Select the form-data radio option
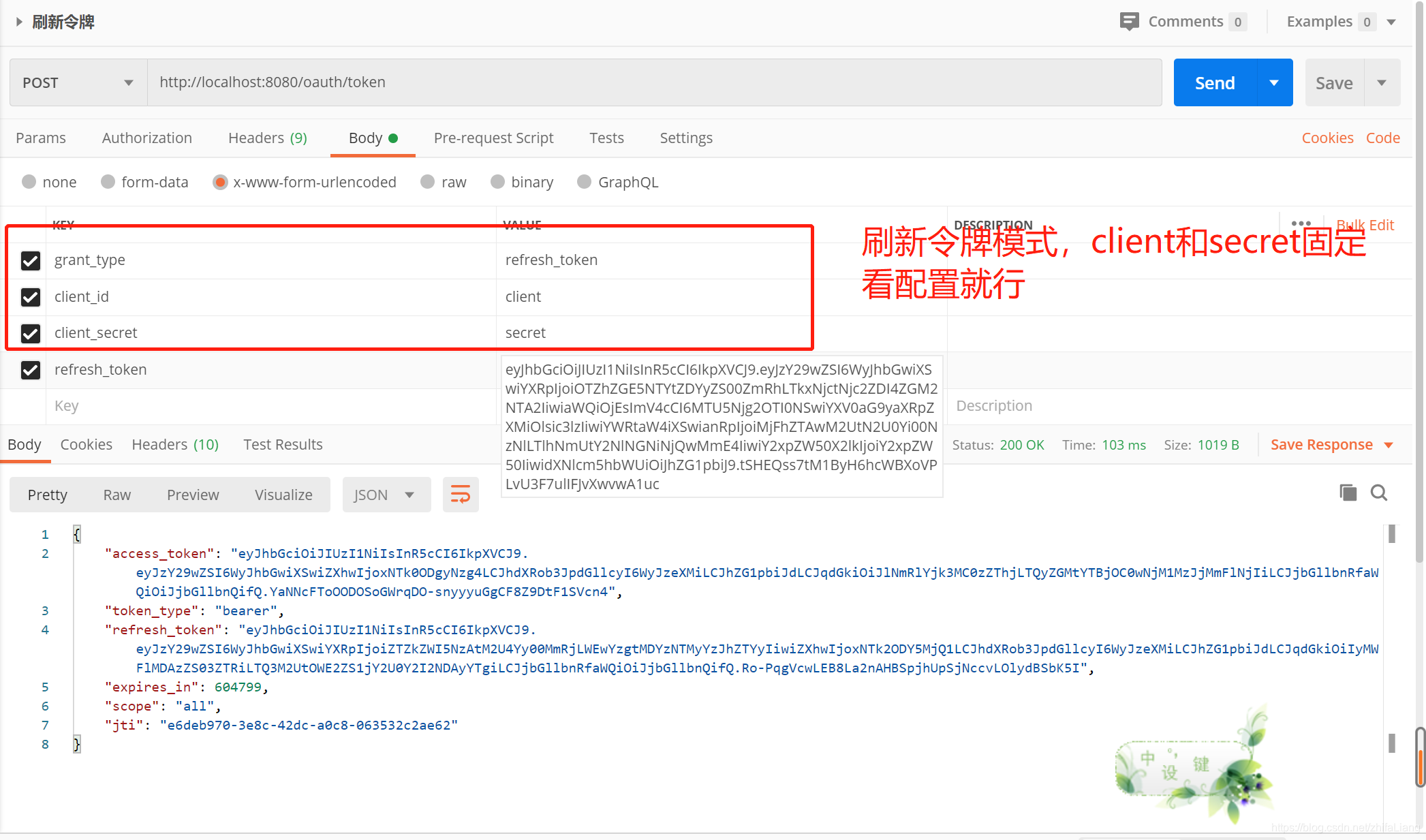The image size is (1426, 840). coord(108,182)
